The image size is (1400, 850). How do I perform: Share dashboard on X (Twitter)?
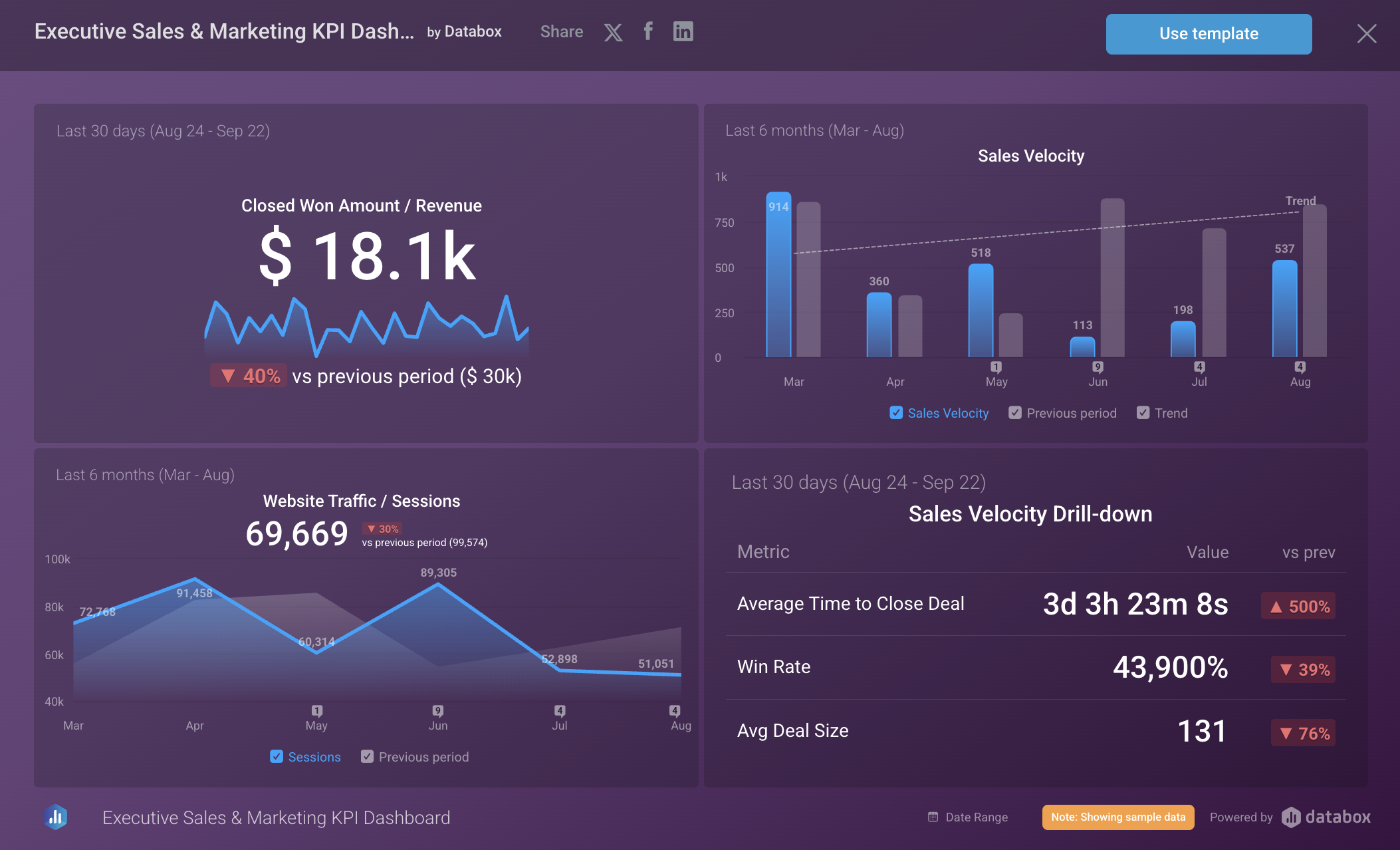pyautogui.click(x=613, y=32)
